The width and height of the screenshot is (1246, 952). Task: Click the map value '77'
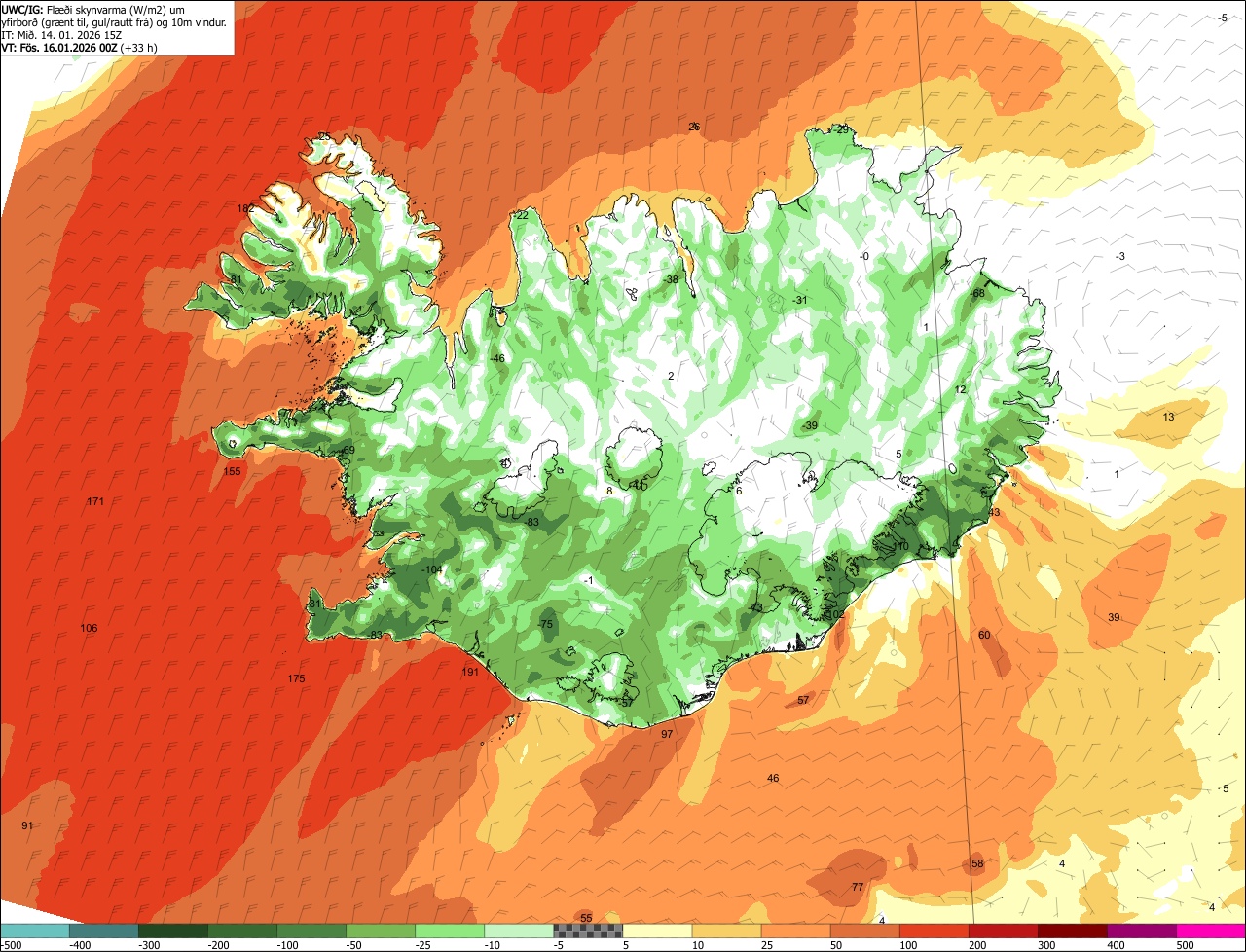(x=858, y=887)
